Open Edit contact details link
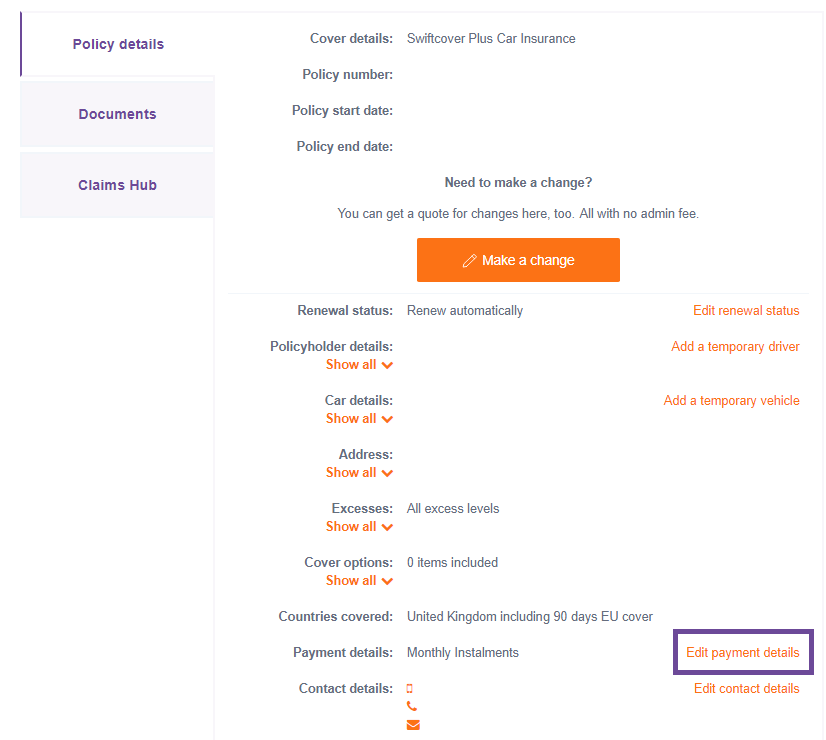The width and height of the screenshot is (826, 740). [746, 689]
